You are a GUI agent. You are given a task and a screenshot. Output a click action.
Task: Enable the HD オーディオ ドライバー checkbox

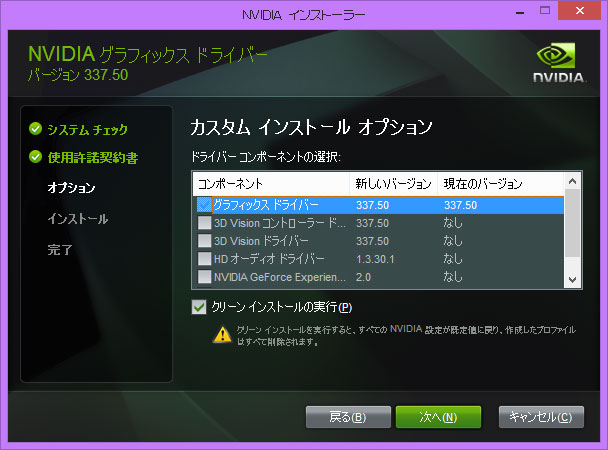204,259
